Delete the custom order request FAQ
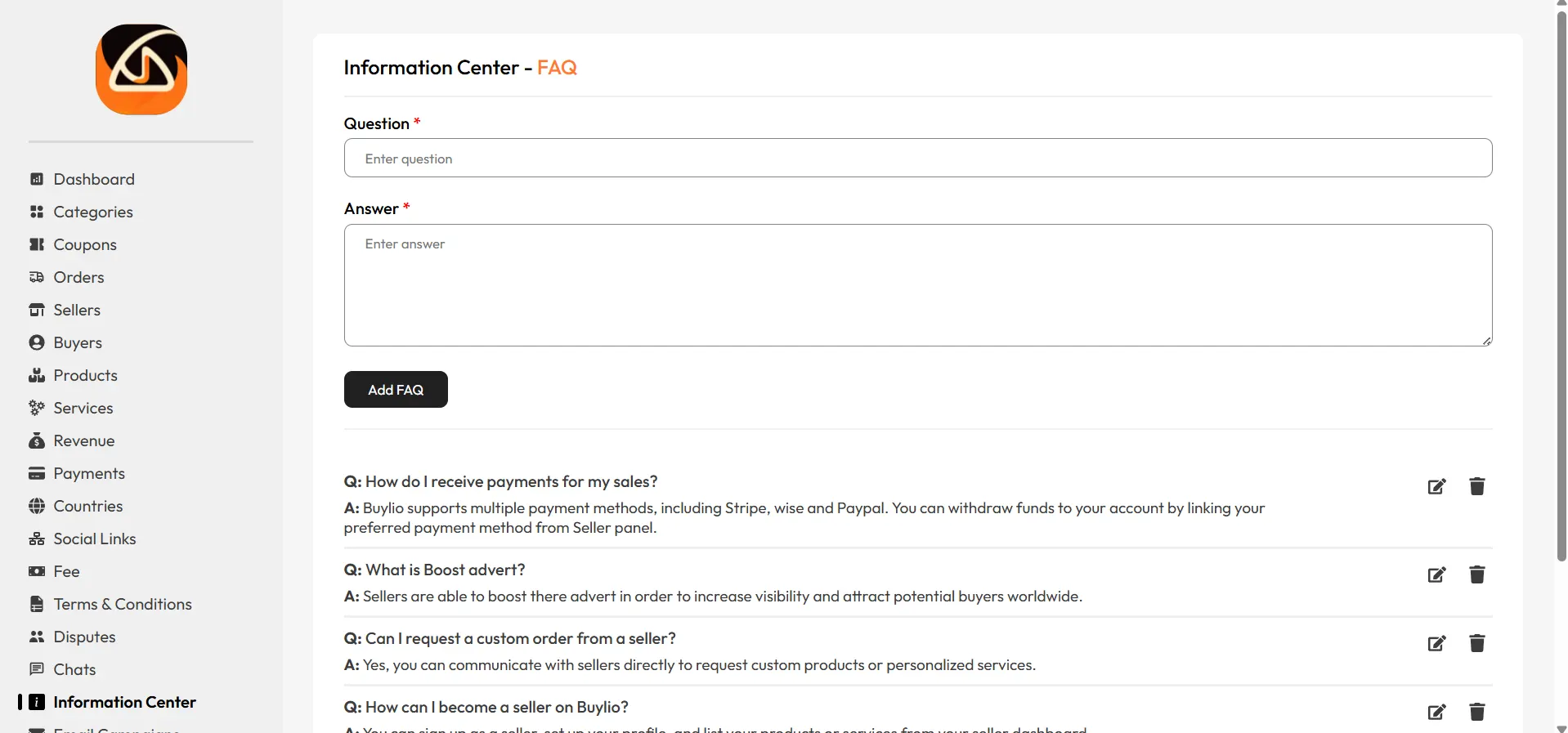The image size is (1568, 733). 1476,643
